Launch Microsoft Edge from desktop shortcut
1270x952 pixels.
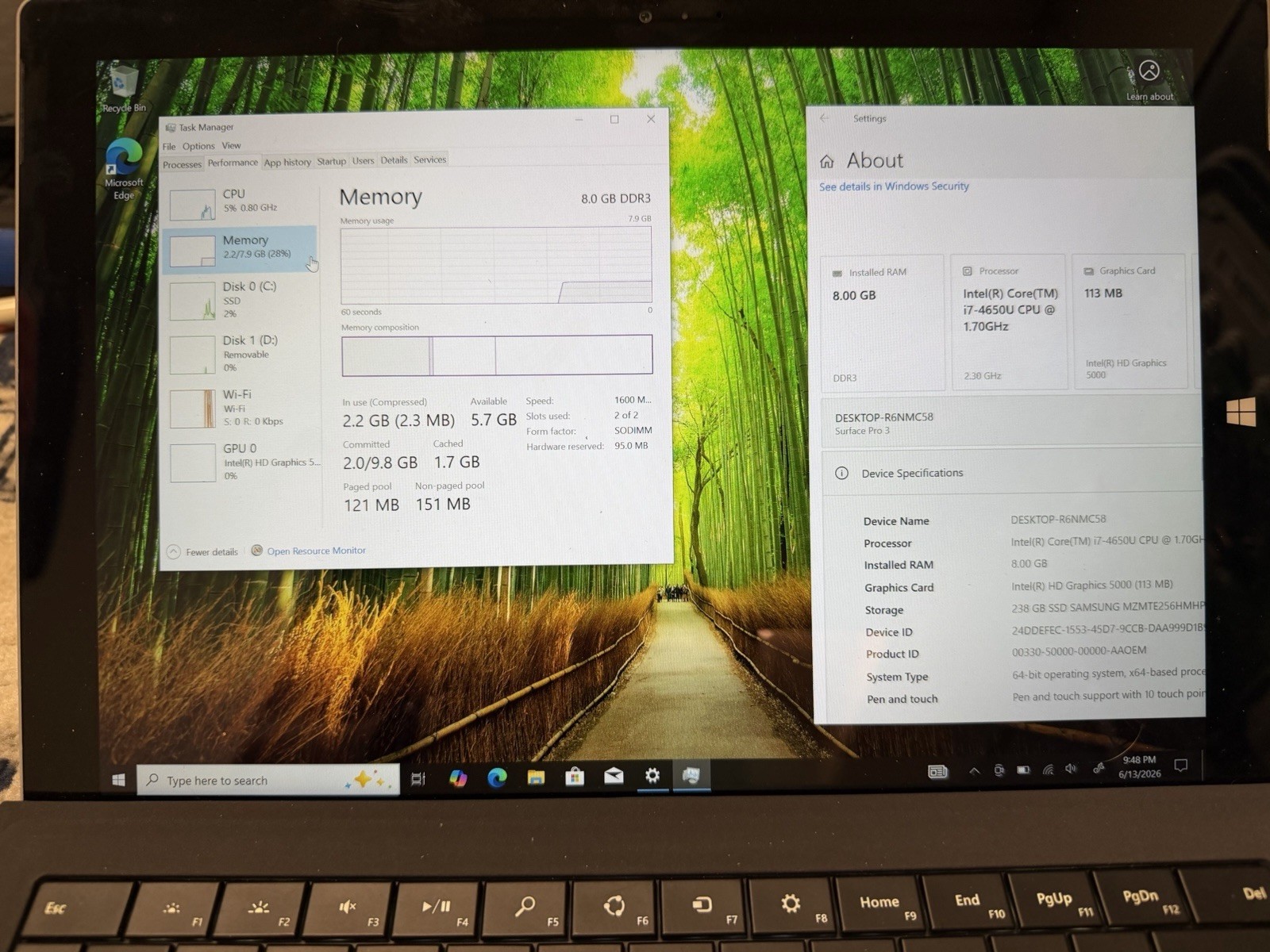pos(124,168)
